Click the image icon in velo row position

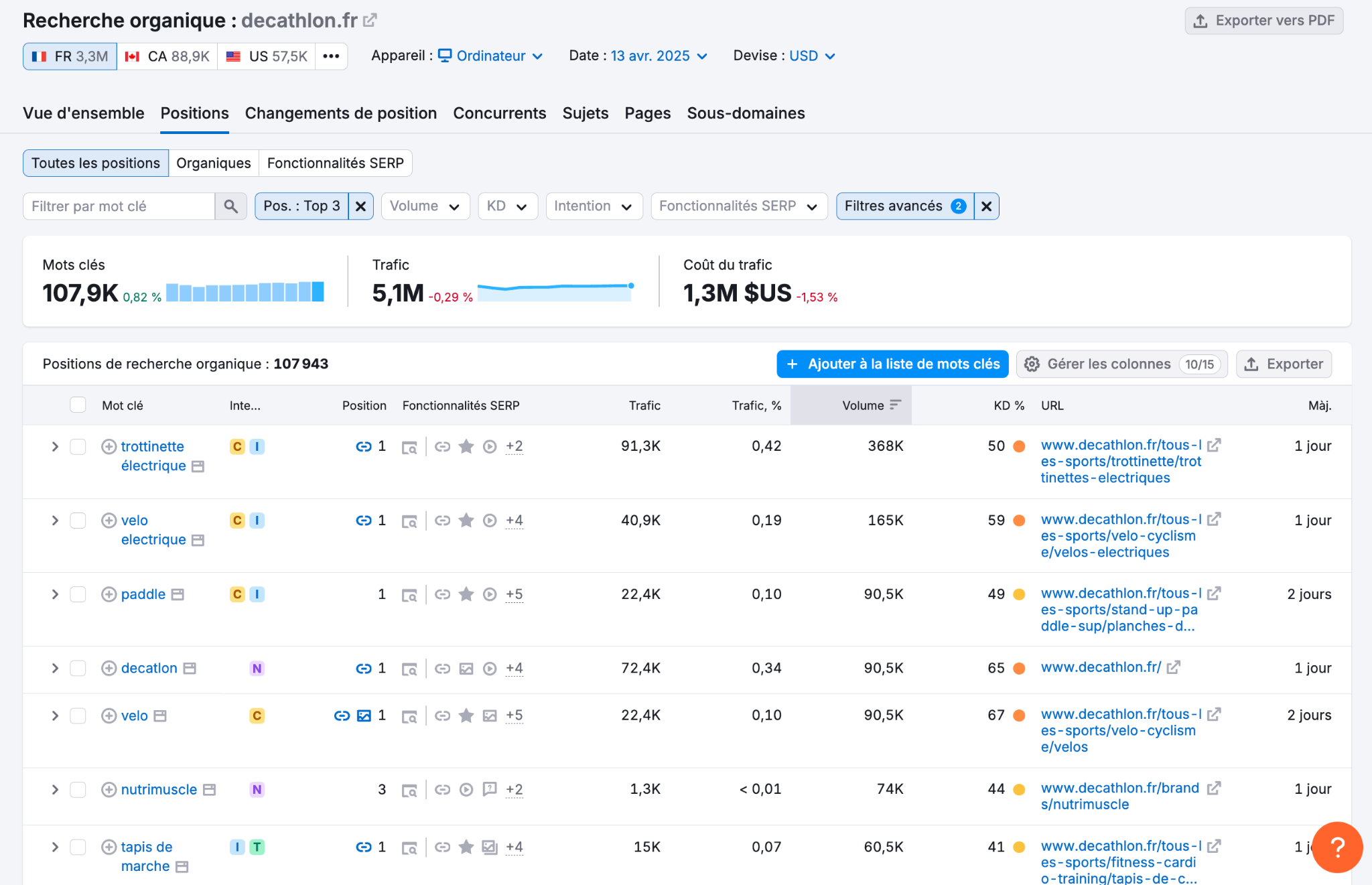(x=364, y=716)
